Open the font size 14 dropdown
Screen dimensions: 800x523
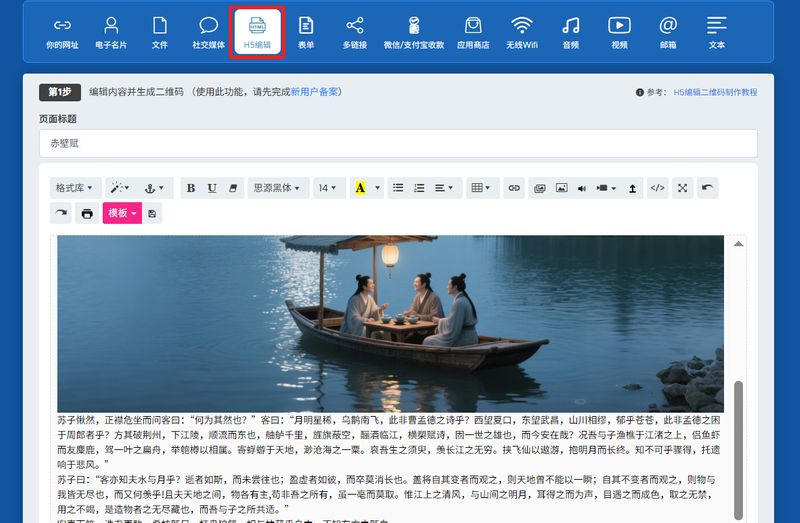pos(329,188)
